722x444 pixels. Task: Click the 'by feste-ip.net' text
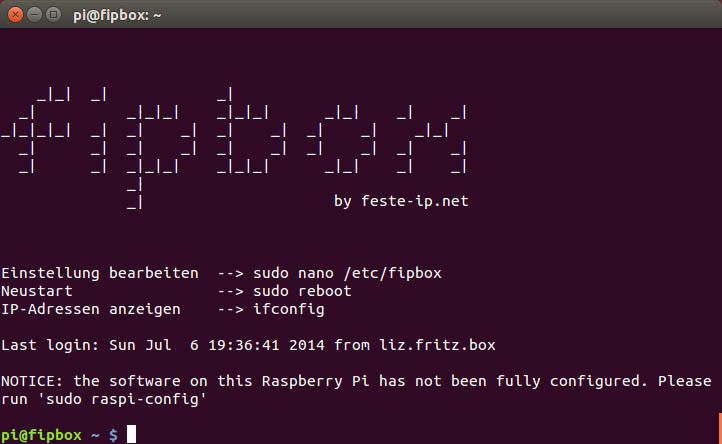point(401,201)
